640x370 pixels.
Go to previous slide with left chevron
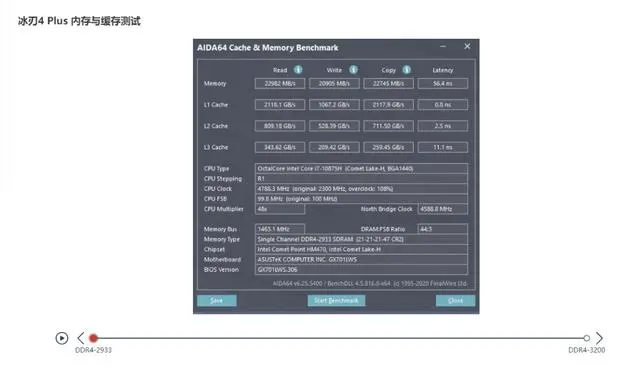point(80,338)
